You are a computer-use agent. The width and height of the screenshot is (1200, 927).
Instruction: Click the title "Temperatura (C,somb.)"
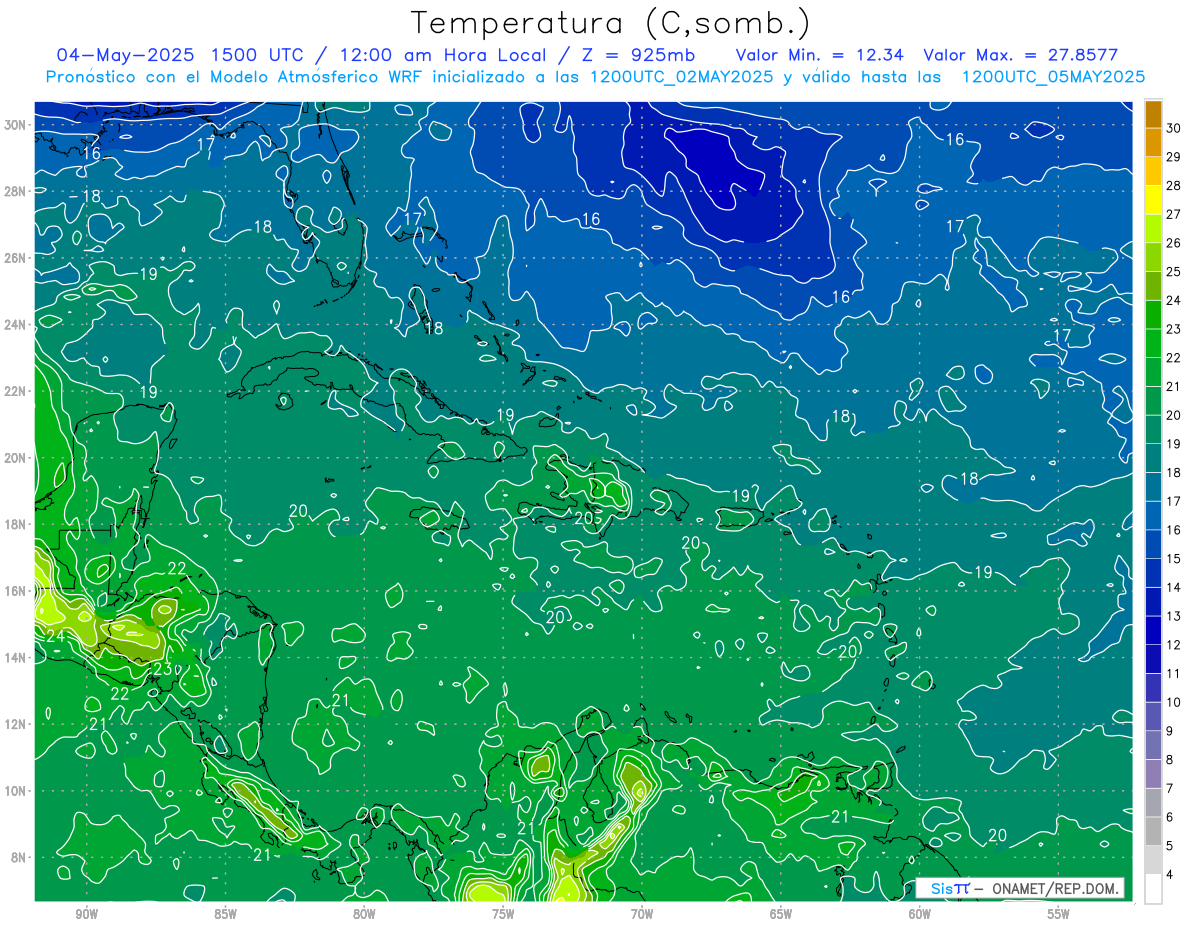[611, 23]
